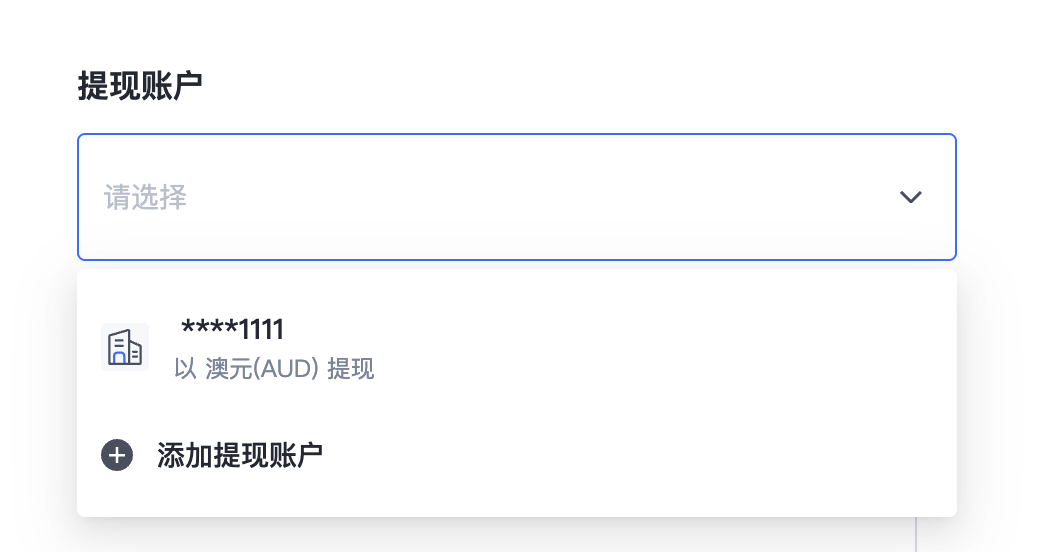Screen dimensions: 1050x552
Task: Click the 请选择 placeholder text
Action: pos(145,197)
